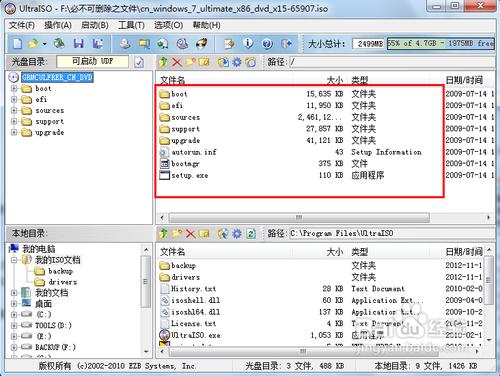Open the 文件(F) menu
This screenshot has height=376, width=500.
tap(21, 25)
